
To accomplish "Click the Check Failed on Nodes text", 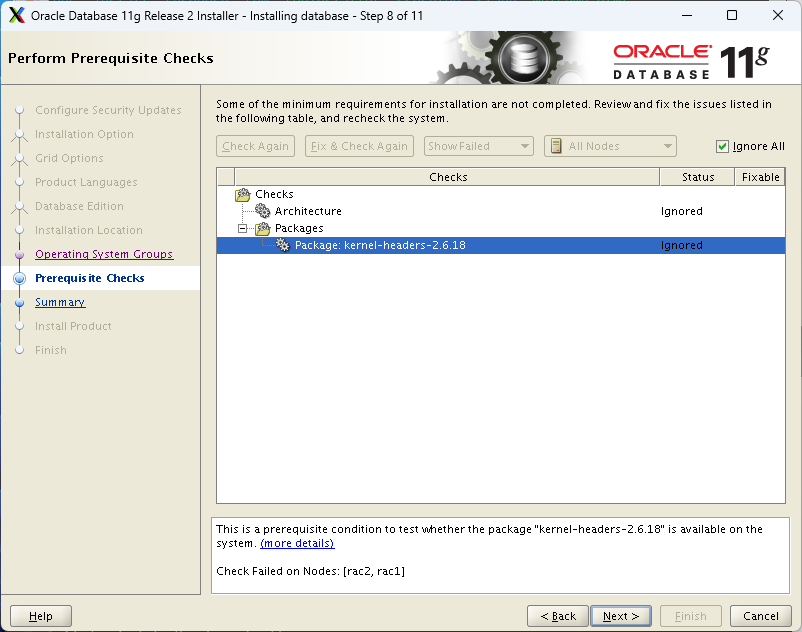I will click(x=310, y=571).
